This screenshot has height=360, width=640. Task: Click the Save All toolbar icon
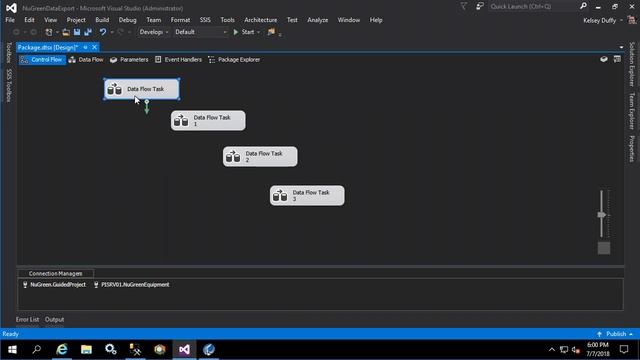point(88,32)
